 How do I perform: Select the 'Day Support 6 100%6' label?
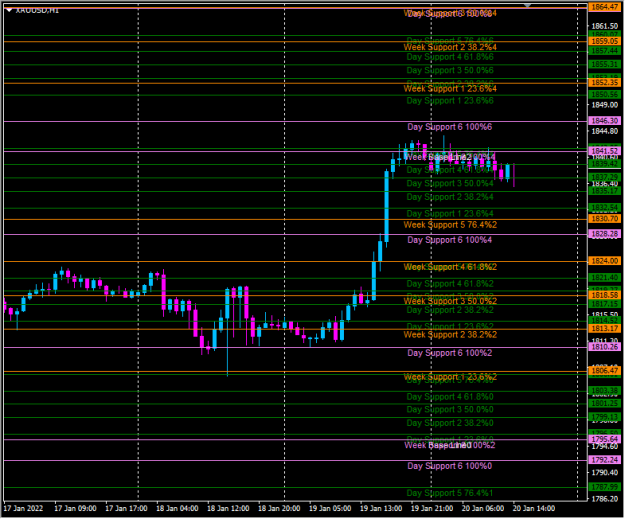(450, 127)
